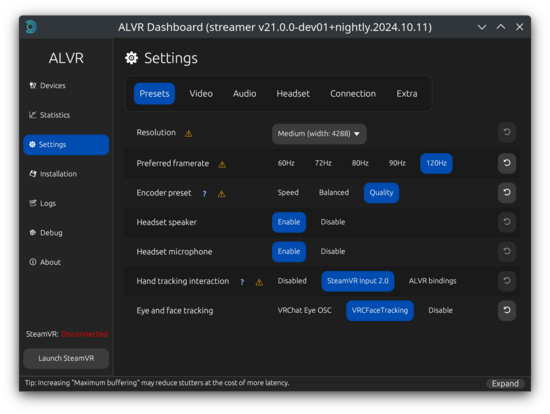
Task: Reset Headset speaker to default
Action: (507, 222)
